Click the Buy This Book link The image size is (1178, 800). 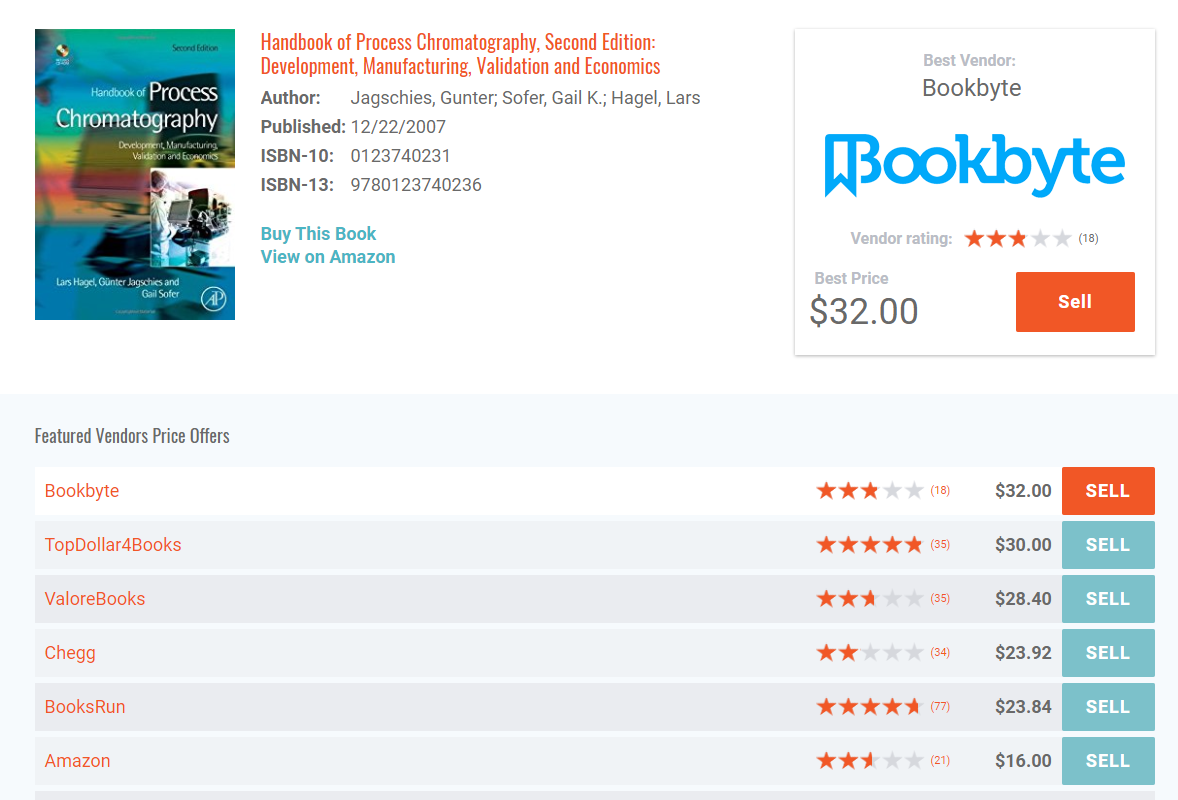pyautogui.click(x=319, y=234)
